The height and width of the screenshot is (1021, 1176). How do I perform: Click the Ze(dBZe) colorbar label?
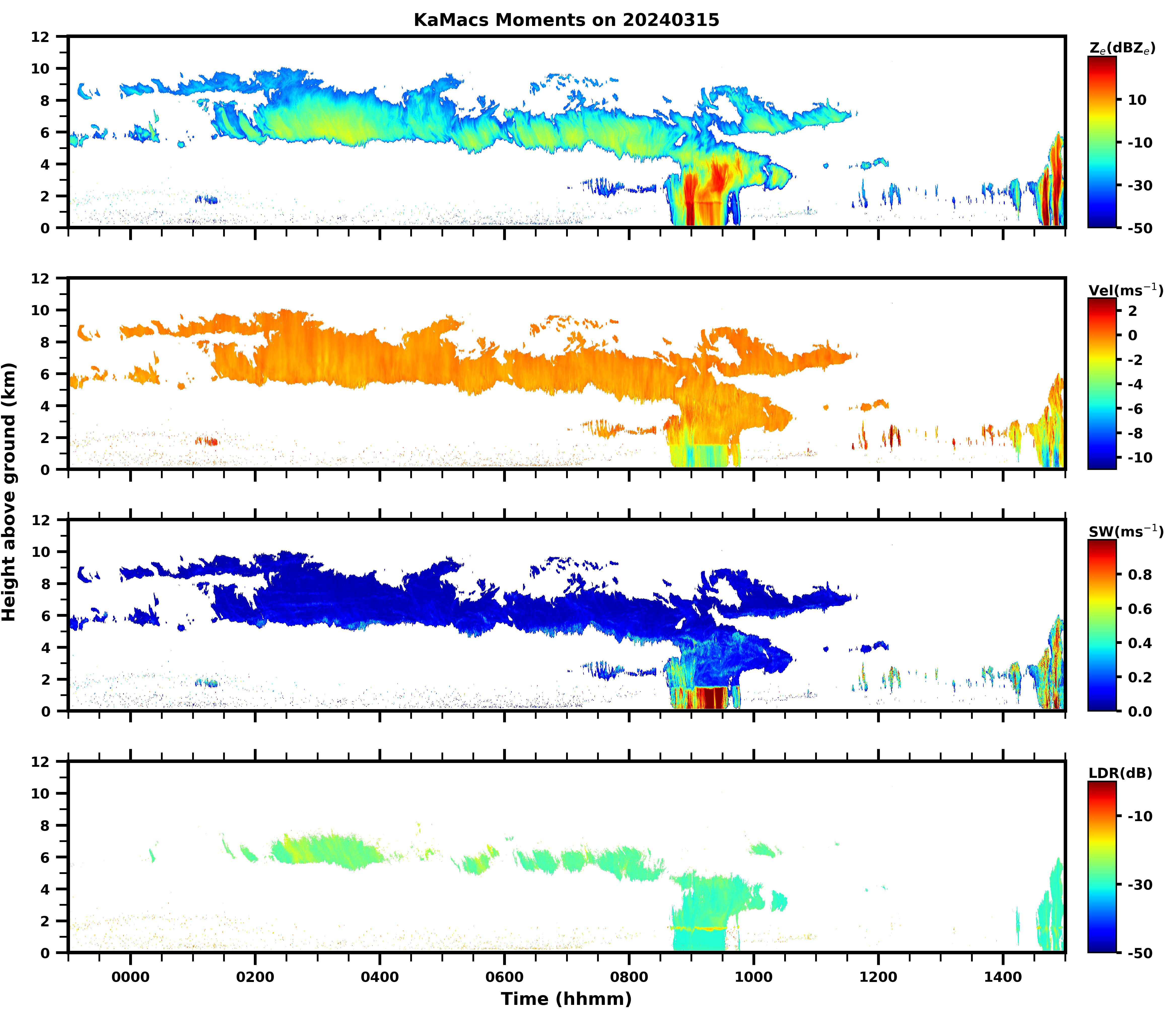coord(1122,48)
